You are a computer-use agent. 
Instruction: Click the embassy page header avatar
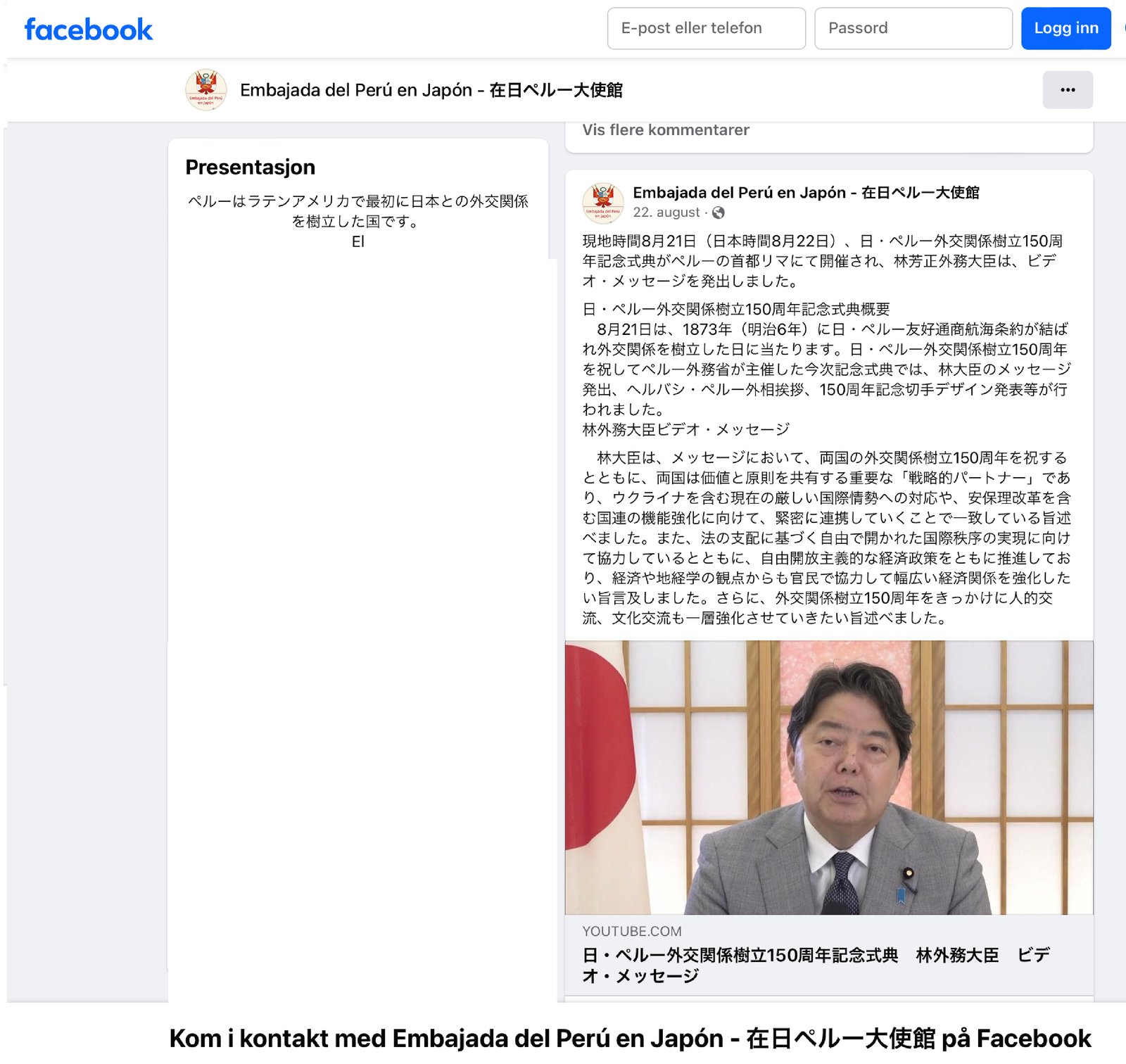205,90
